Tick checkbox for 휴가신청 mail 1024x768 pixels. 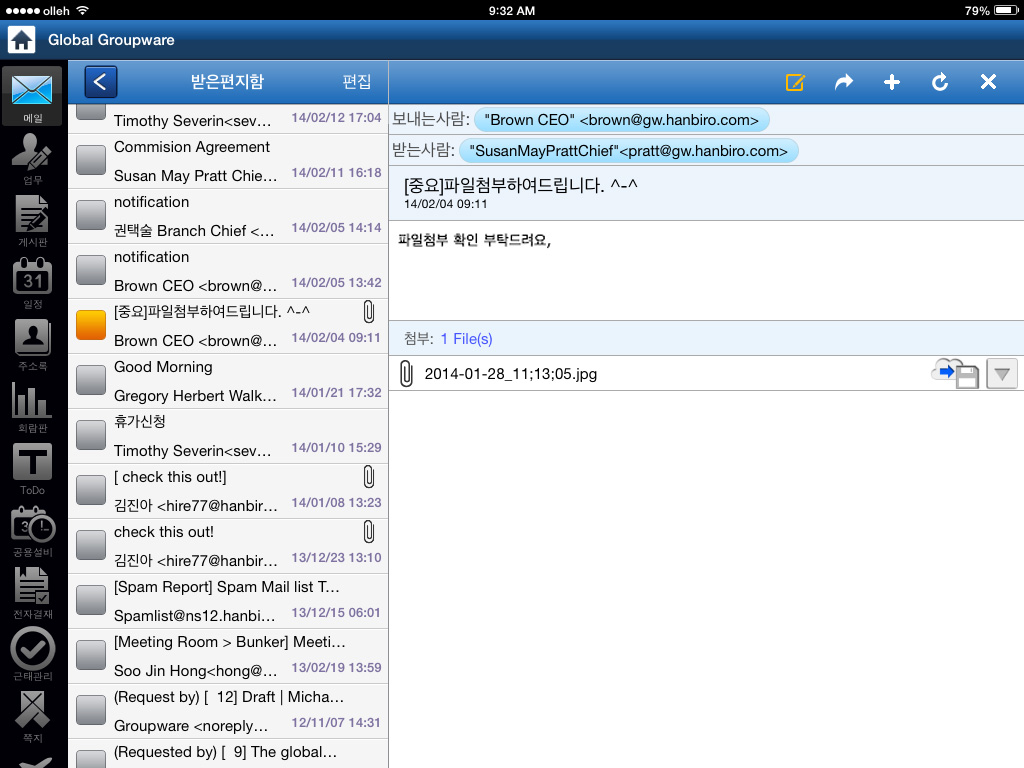(91, 435)
